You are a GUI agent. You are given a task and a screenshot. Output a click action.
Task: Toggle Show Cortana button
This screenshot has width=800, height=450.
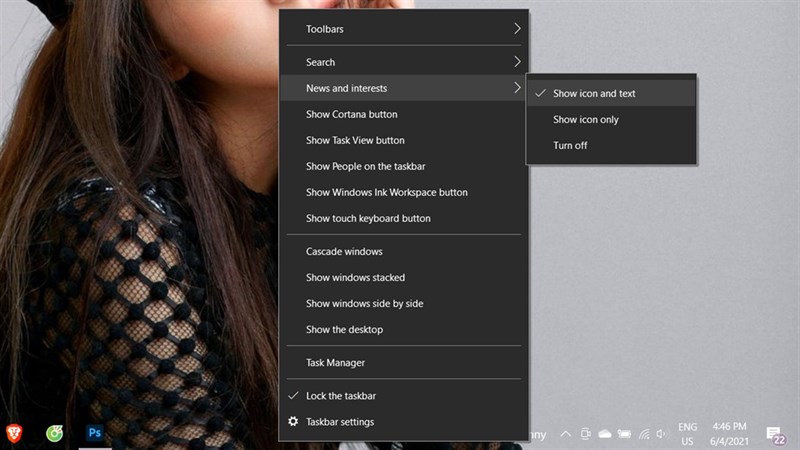(x=404, y=114)
